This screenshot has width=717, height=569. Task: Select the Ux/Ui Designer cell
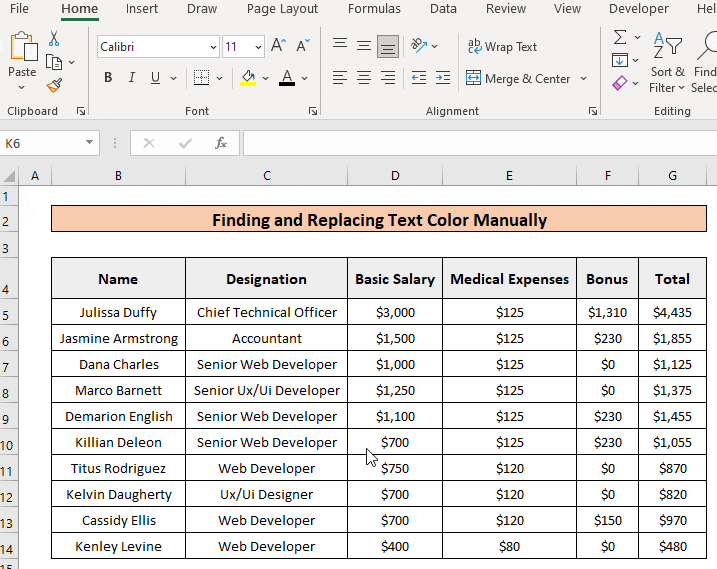coord(267,494)
